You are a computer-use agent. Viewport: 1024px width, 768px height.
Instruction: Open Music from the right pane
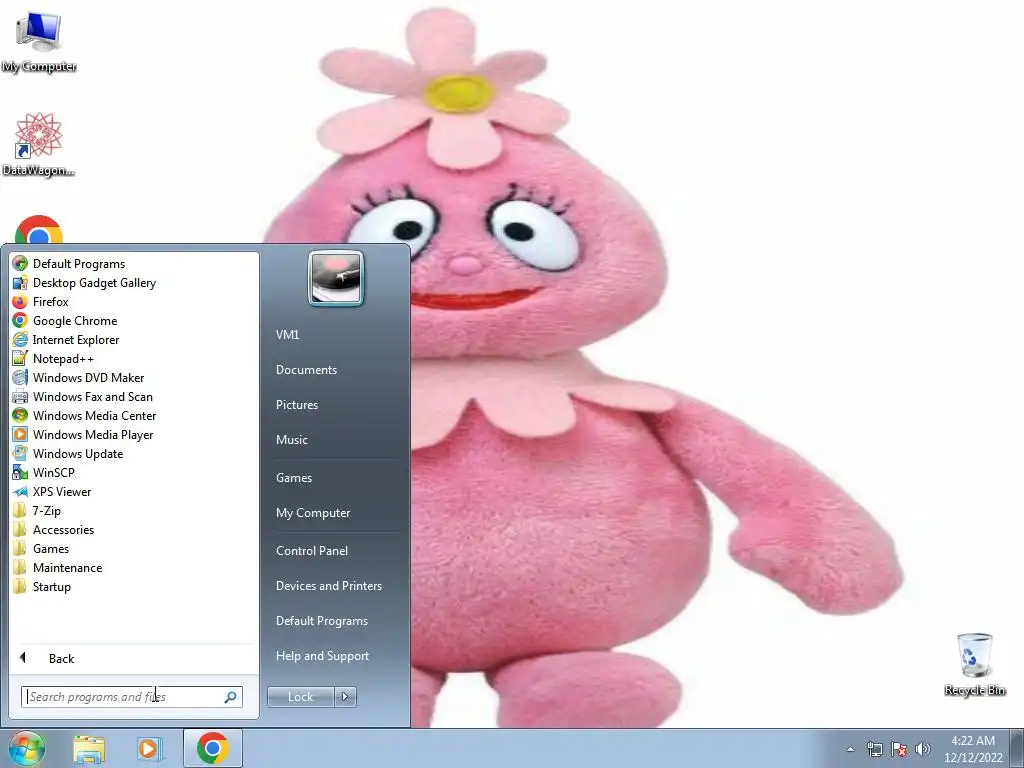click(292, 440)
